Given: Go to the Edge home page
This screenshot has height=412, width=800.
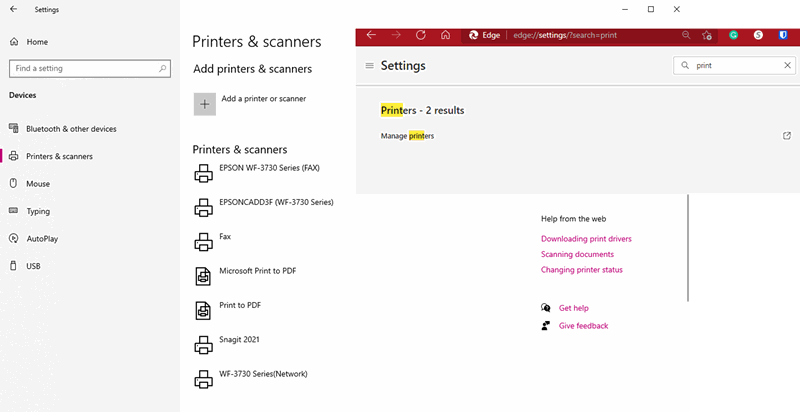Looking at the screenshot, I should 446,35.
